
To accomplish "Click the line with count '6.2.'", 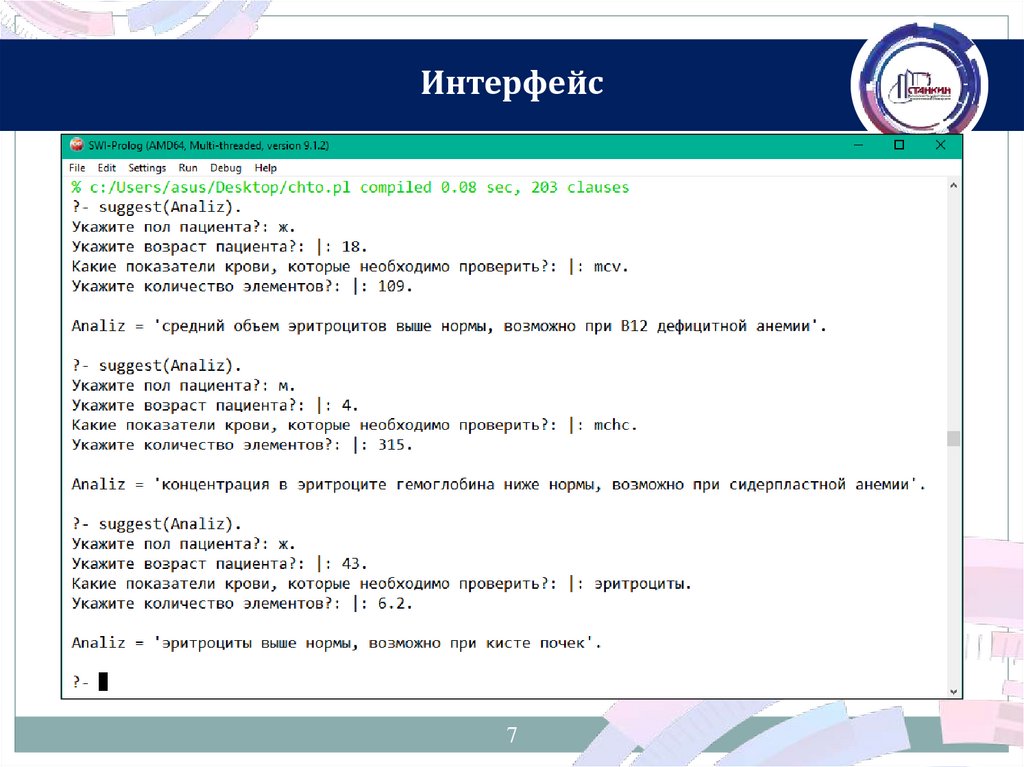I will 242,604.
